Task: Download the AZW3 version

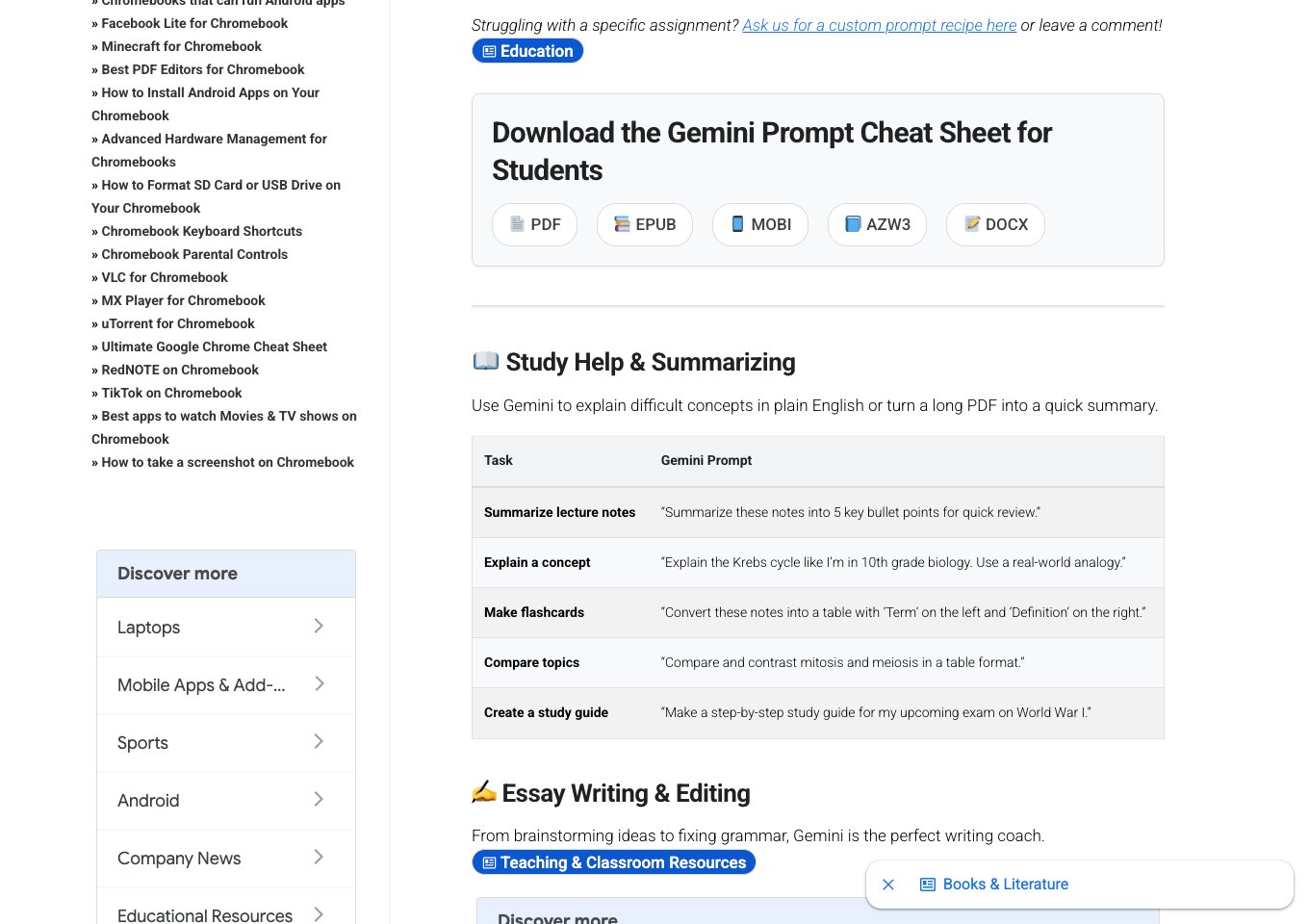Action: 877,224
